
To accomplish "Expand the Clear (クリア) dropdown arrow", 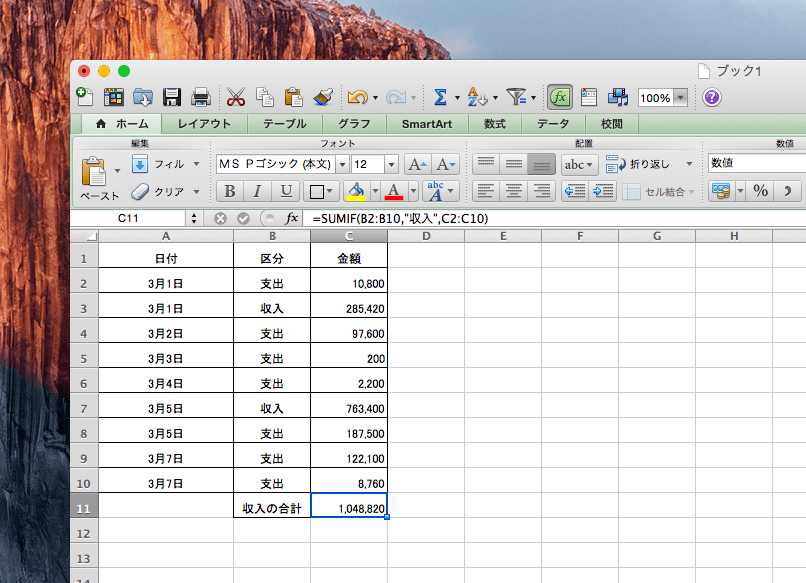I will (x=196, y=191).
